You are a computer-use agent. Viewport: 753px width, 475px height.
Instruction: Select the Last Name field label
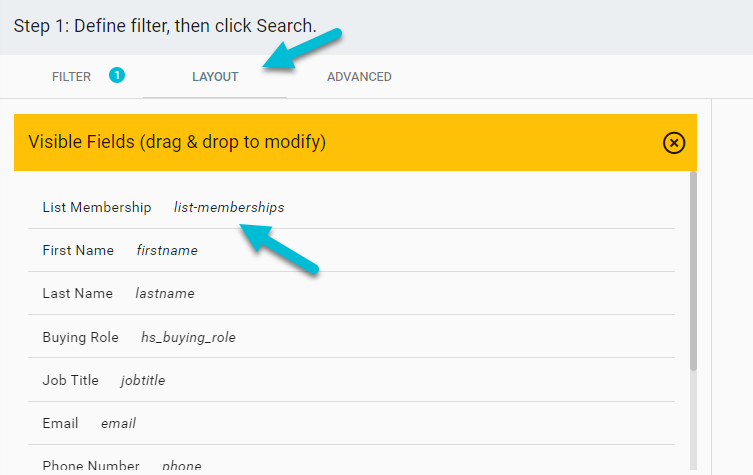coord(78,293)
